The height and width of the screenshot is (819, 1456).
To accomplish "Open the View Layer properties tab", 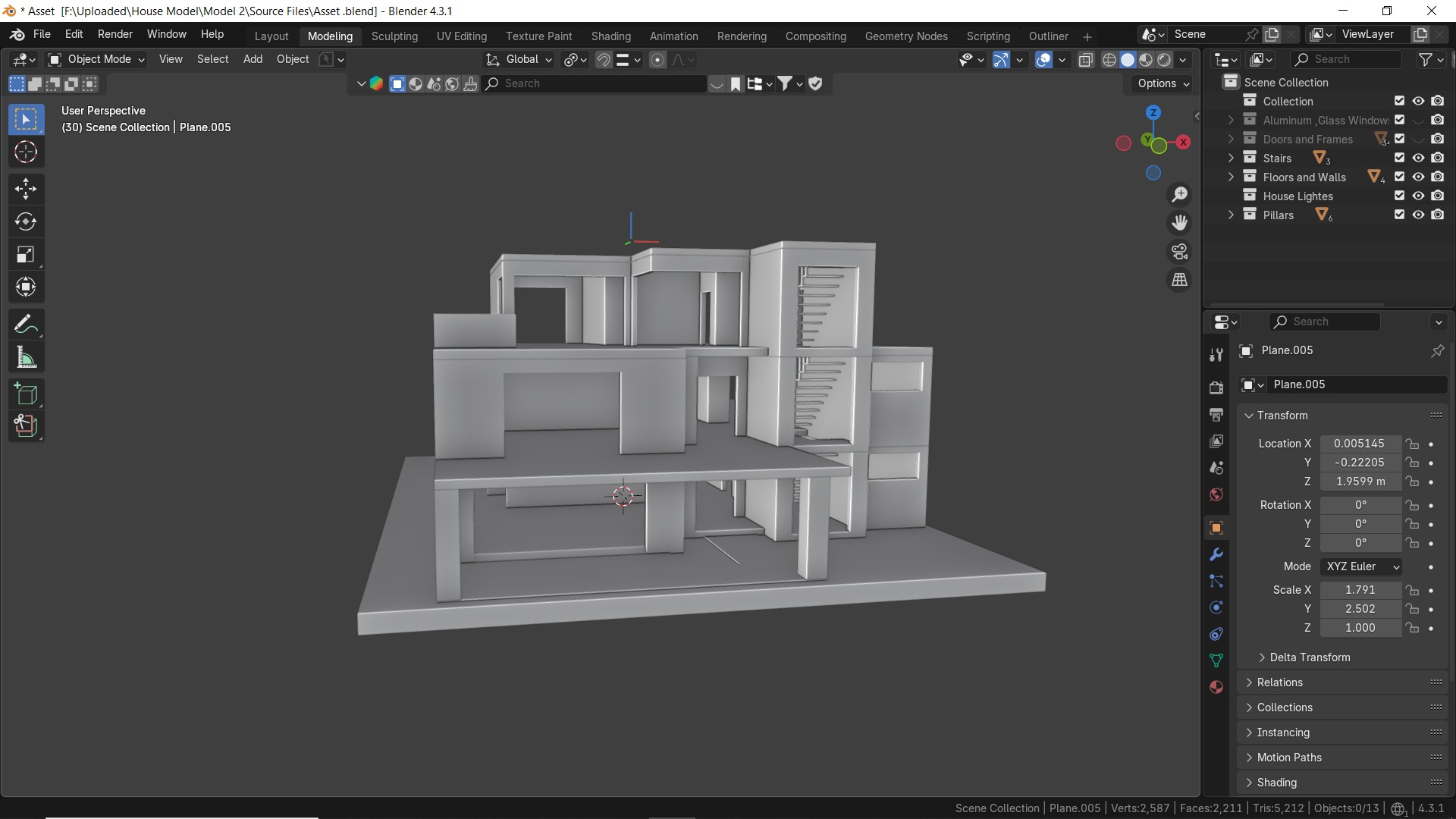I will (x=1216, y=441).
